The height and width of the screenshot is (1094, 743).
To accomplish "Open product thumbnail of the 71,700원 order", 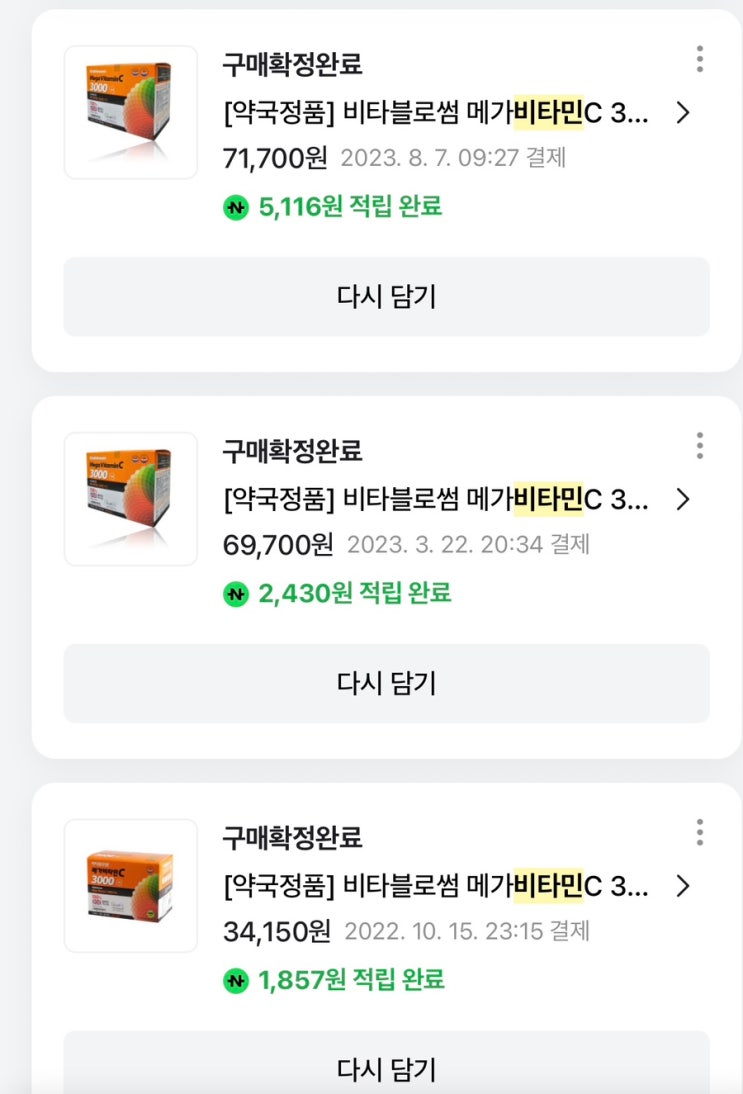I will (x=131, y=112).
